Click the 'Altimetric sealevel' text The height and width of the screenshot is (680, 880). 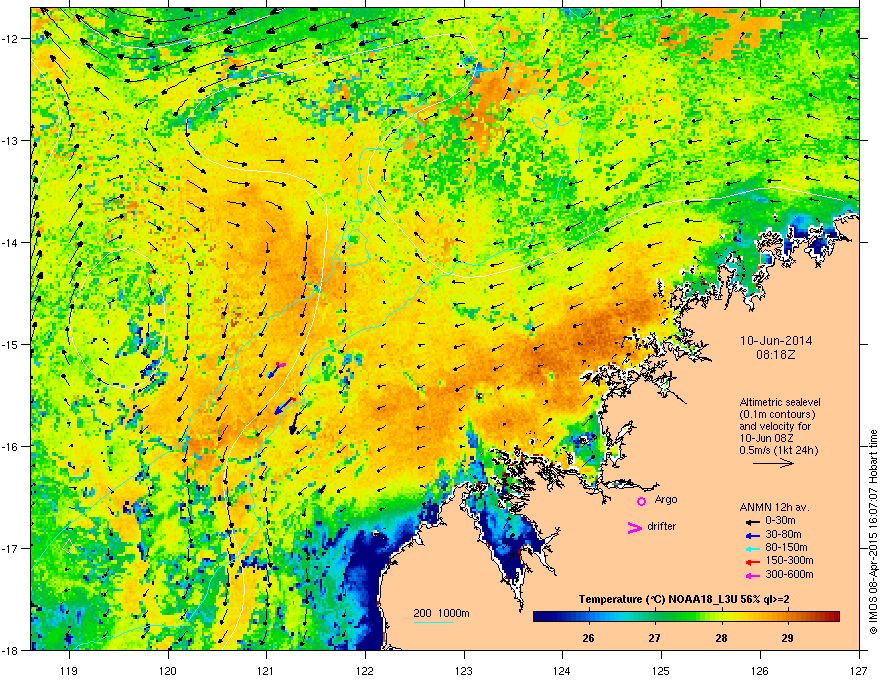[x=780, y=402]
